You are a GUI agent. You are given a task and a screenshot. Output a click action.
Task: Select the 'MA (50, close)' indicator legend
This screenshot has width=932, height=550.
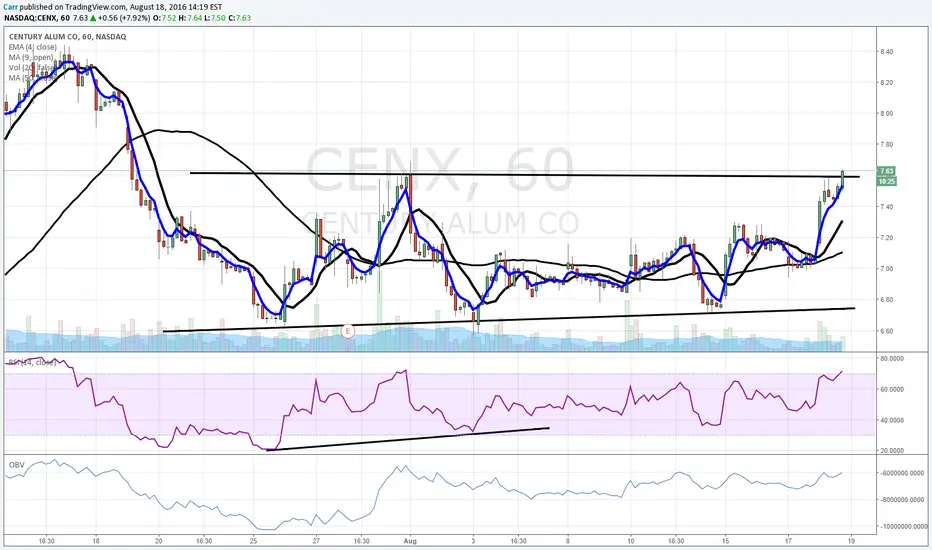(33, 78)
